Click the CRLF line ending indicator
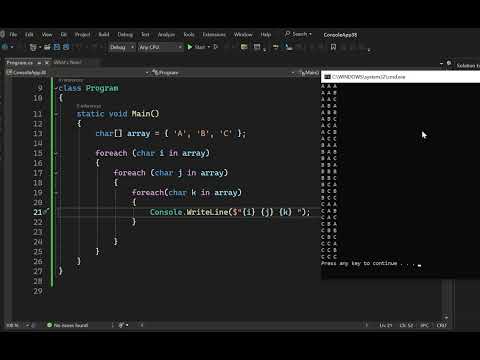This screenshot has width=480, height=360. pos(441,325)
